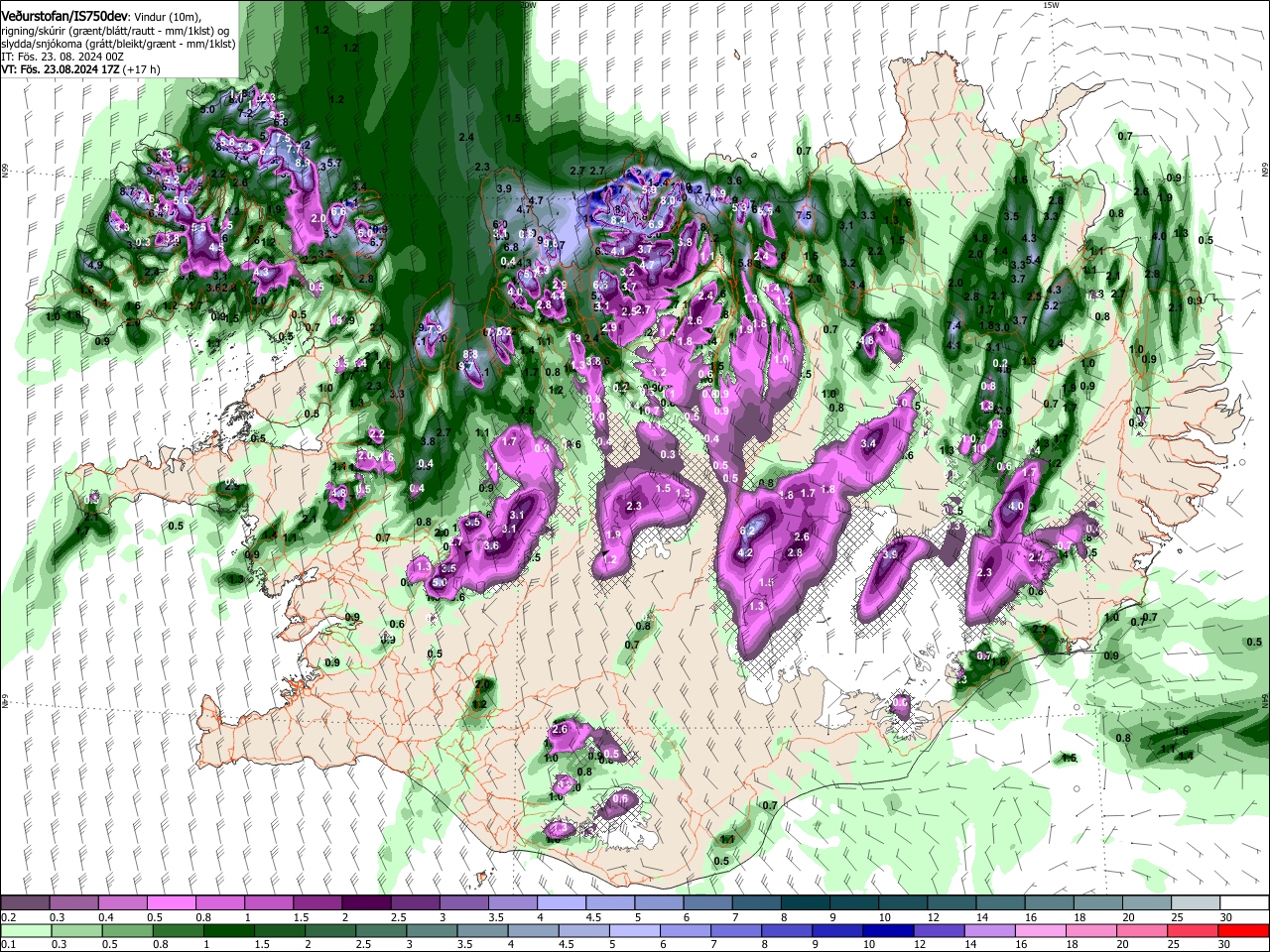Viewport: 1270px width, 952px height.
Task: Click the 'IT: Fös. 23. 08. 2024 00Z' line
Action: click(63, 57)
